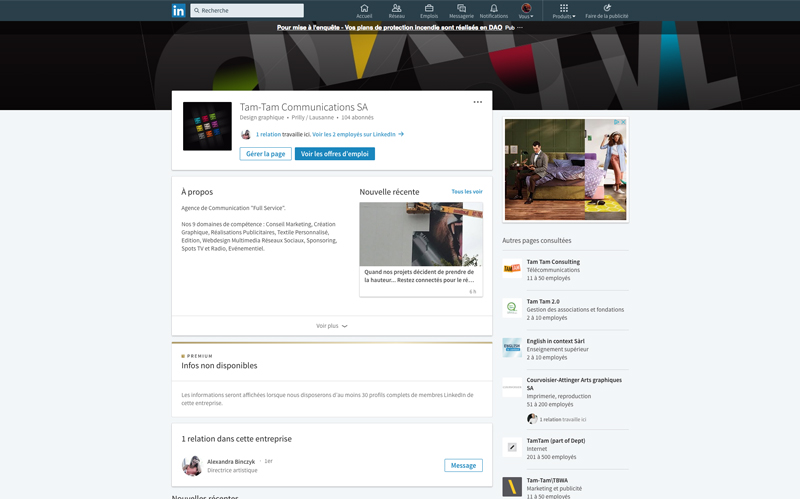Viewport: 800px width, 499px height.
Task: Click the AdChoices icon on sidebar ad
Action: [617, 122]
